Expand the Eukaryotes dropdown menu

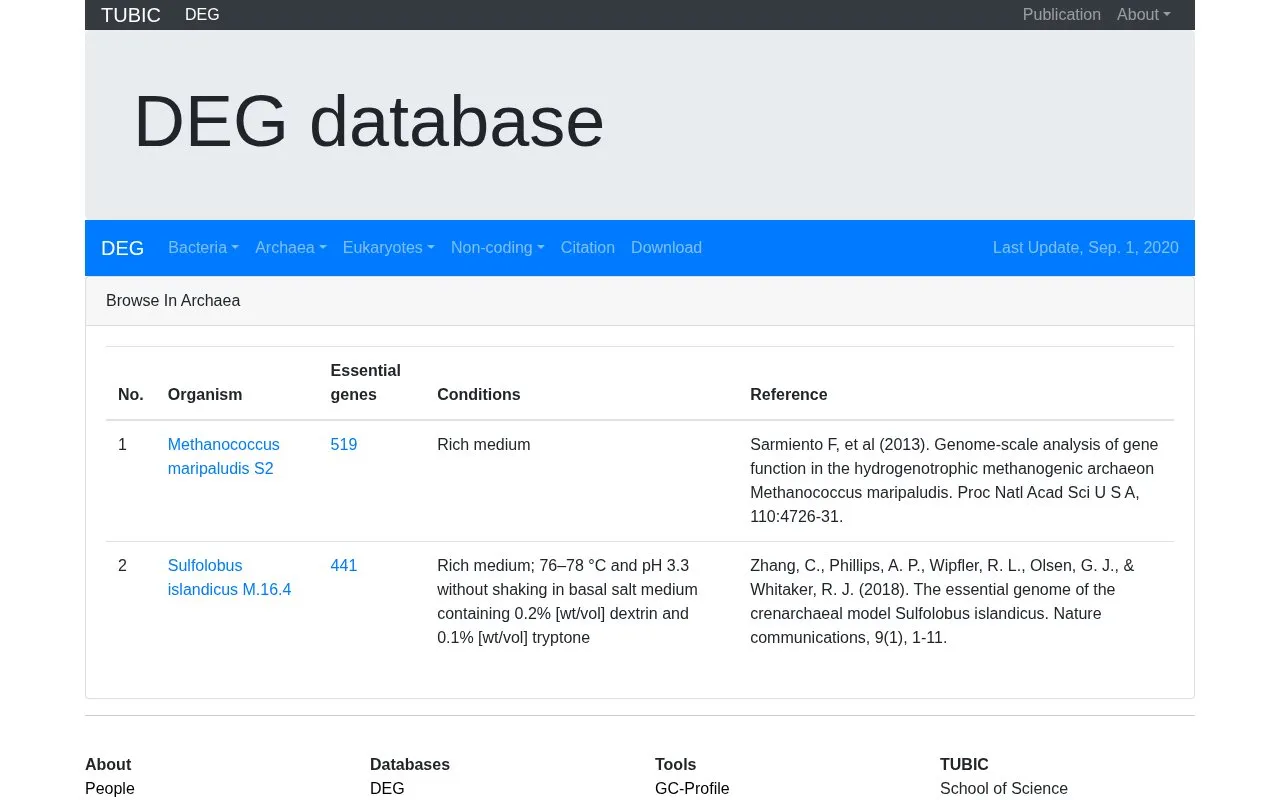tap(388, 248)
